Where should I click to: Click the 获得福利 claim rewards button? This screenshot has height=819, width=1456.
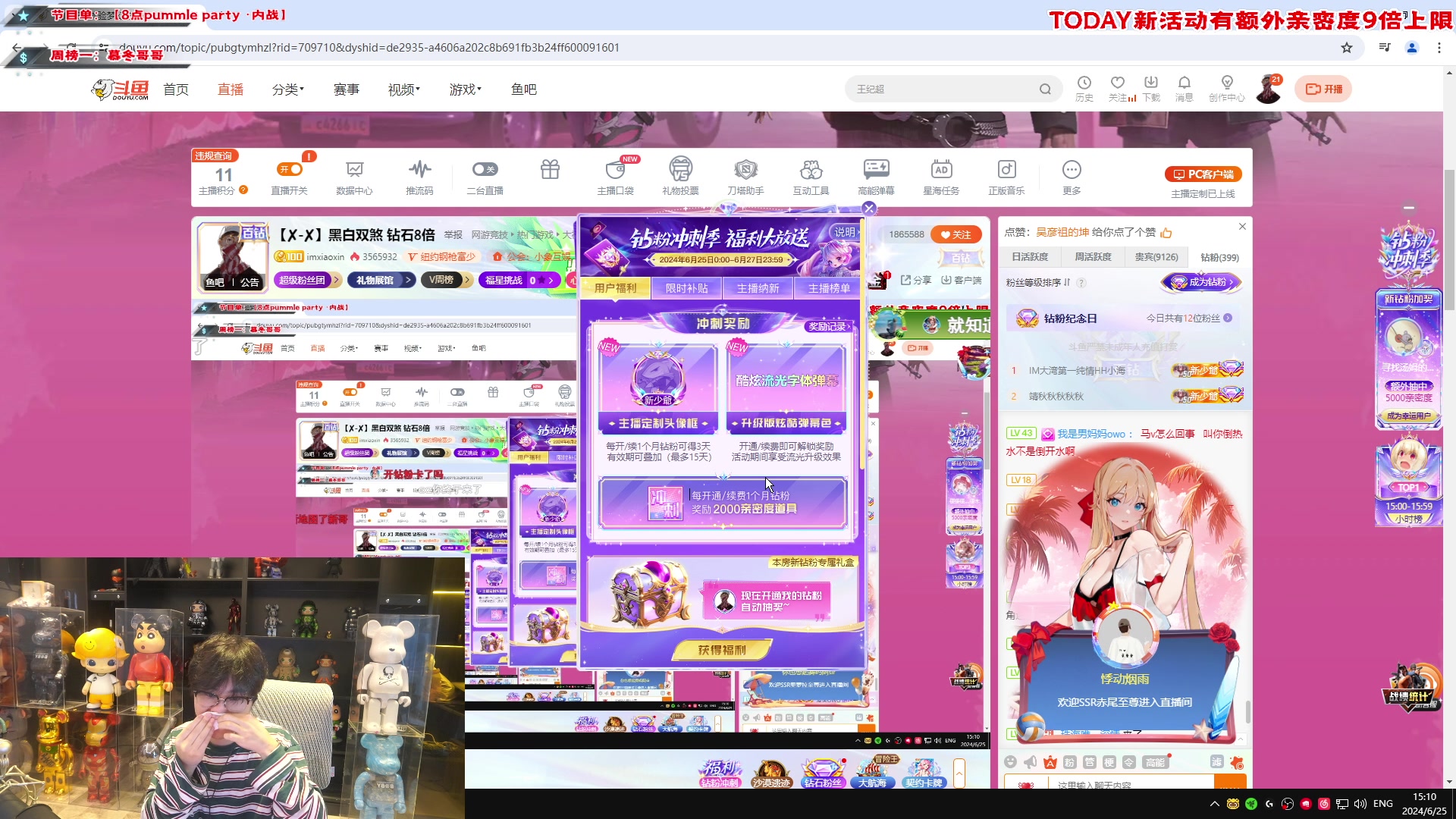(721, 649)
